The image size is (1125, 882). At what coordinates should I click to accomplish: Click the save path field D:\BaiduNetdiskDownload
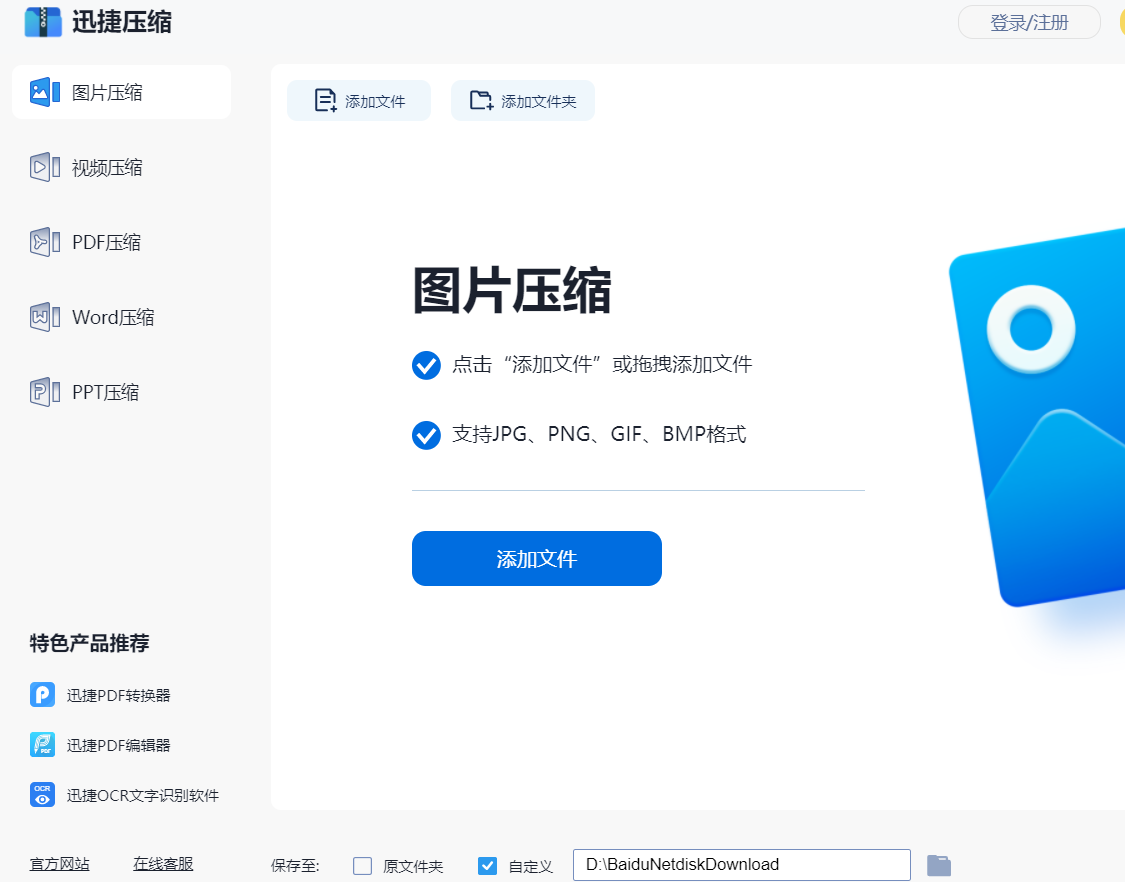[x=741, y=865]
